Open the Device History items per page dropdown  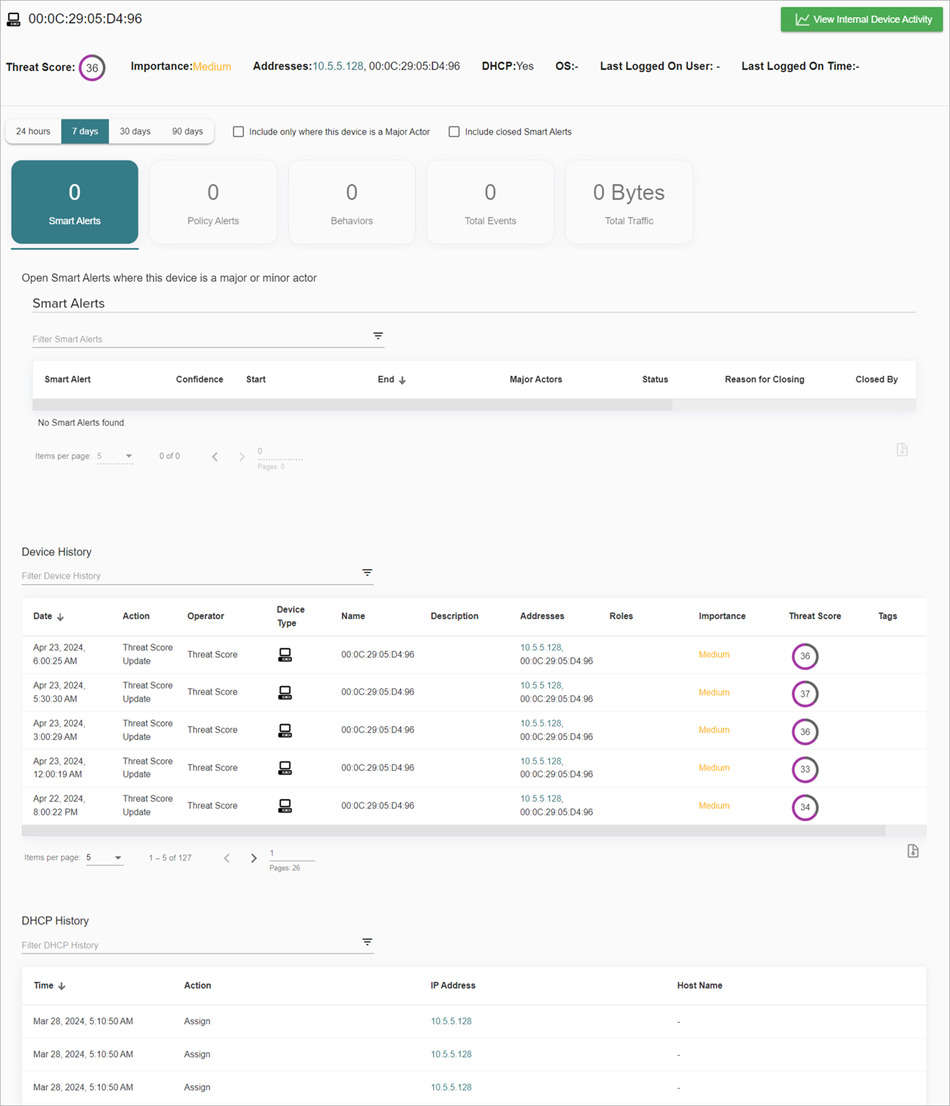click(104, 857)
